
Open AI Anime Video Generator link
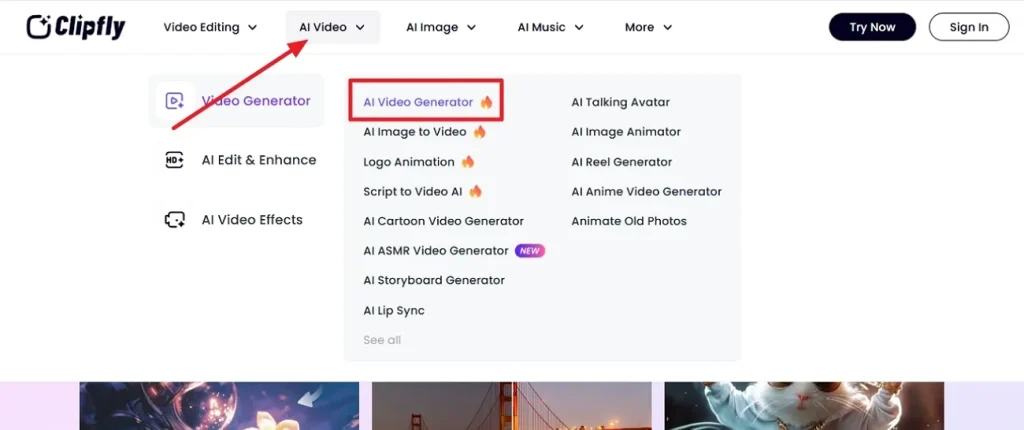(647, 191)
